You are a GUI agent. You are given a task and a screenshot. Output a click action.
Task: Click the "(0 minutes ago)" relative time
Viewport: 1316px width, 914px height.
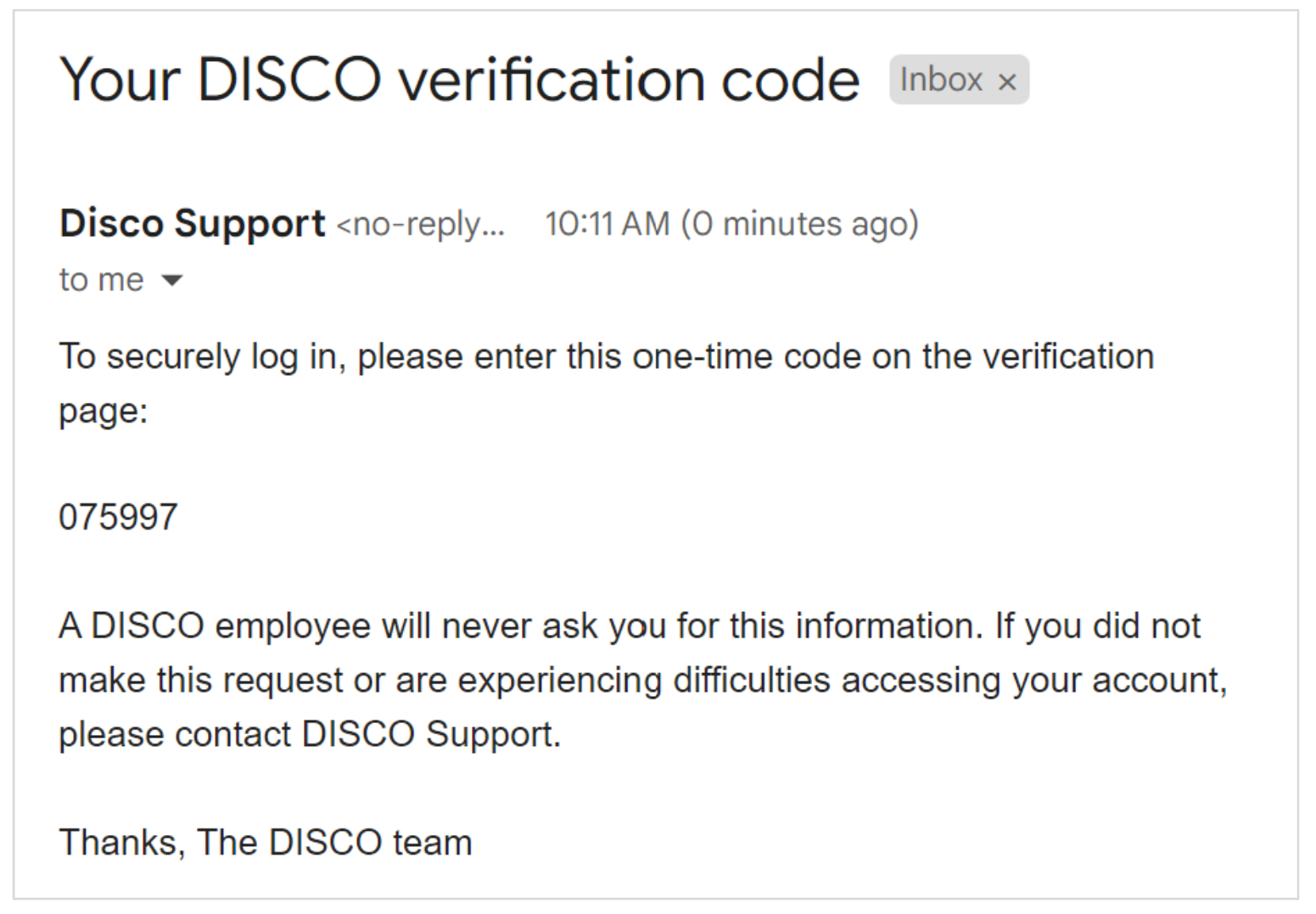[x=799, y=224]
